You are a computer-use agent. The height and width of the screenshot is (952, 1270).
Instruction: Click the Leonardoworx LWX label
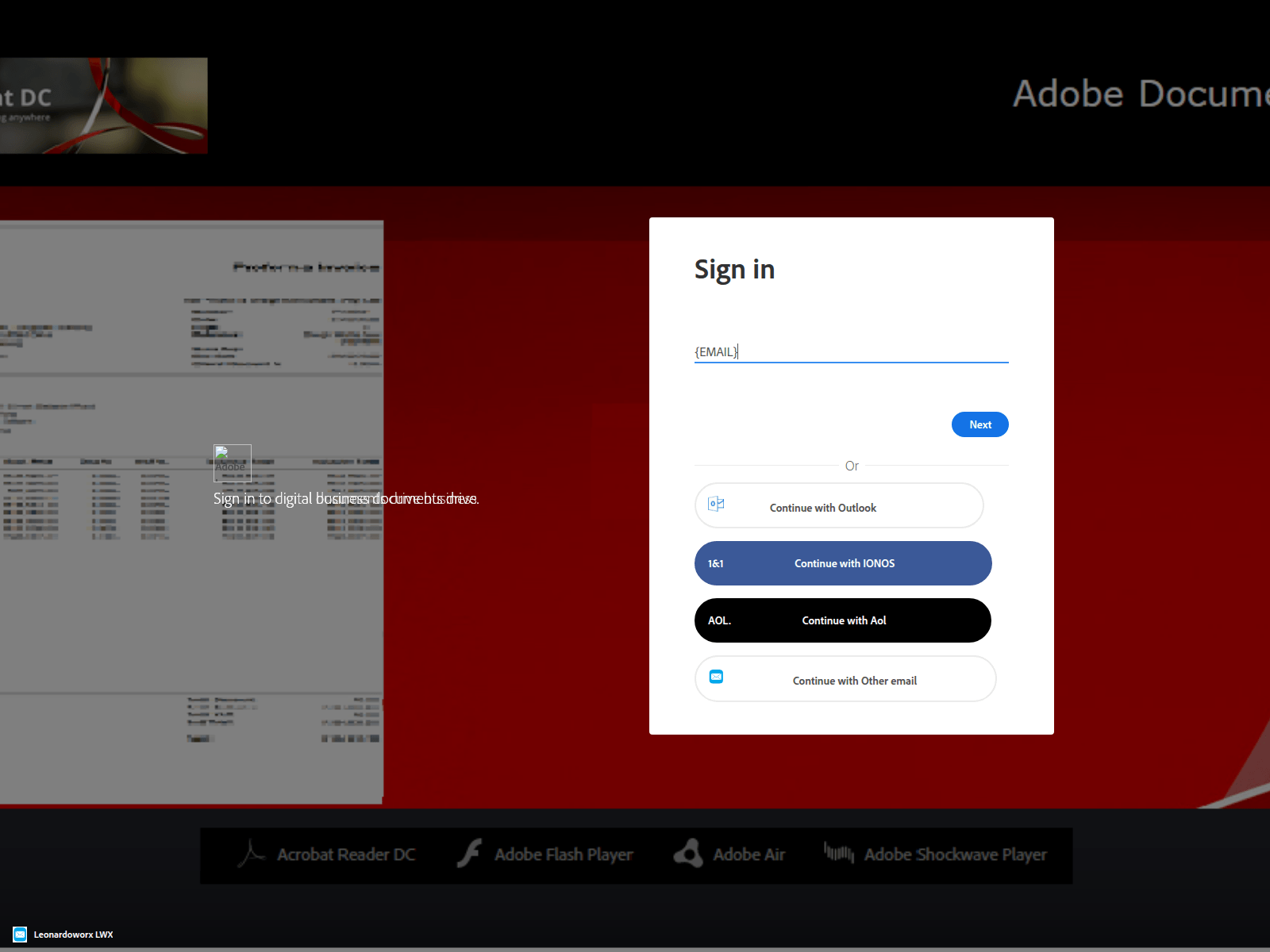click(x=73, y=935)
